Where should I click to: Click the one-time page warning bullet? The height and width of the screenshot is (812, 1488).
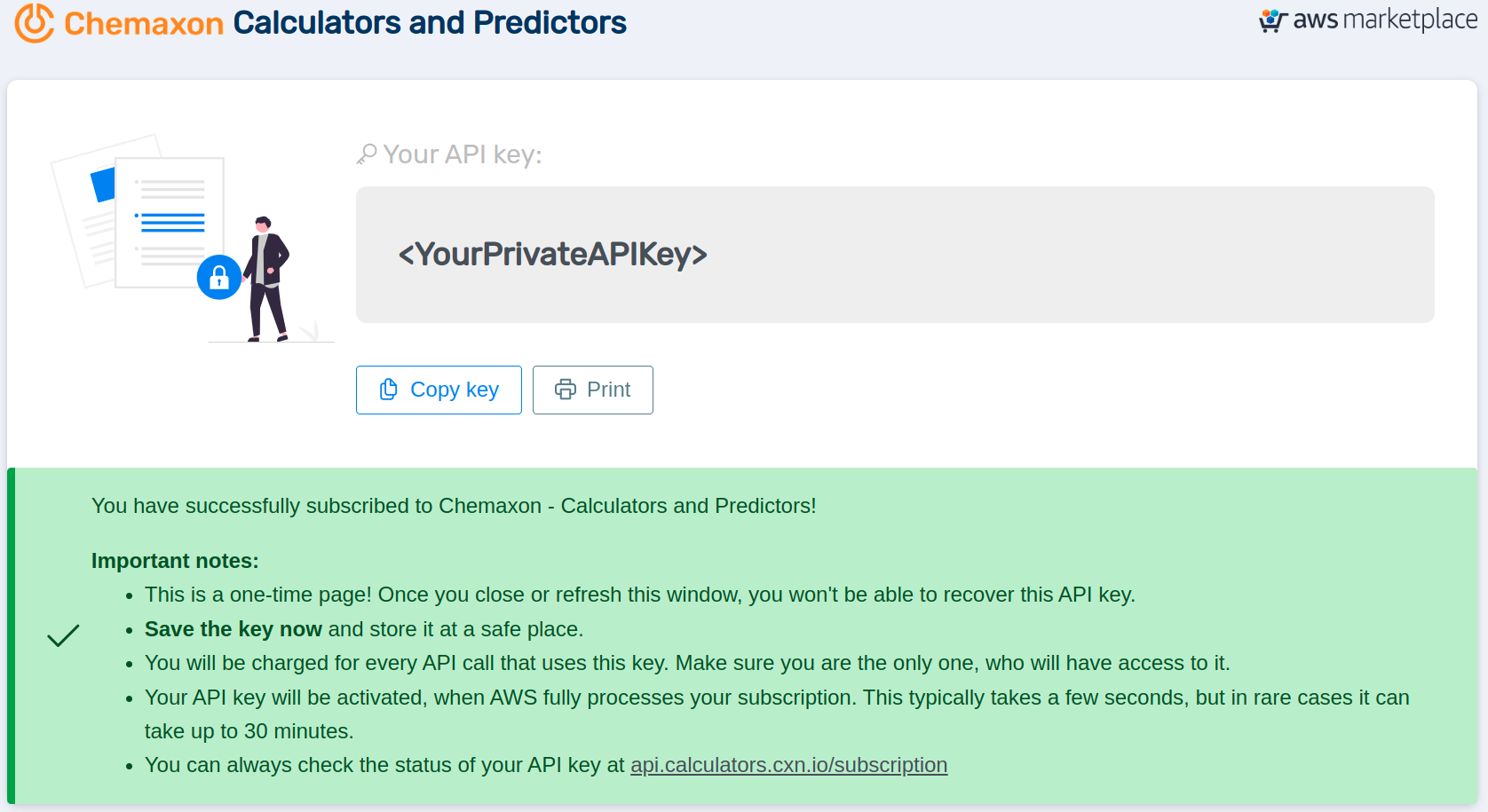pyautogui.click(x=639, y=595)
